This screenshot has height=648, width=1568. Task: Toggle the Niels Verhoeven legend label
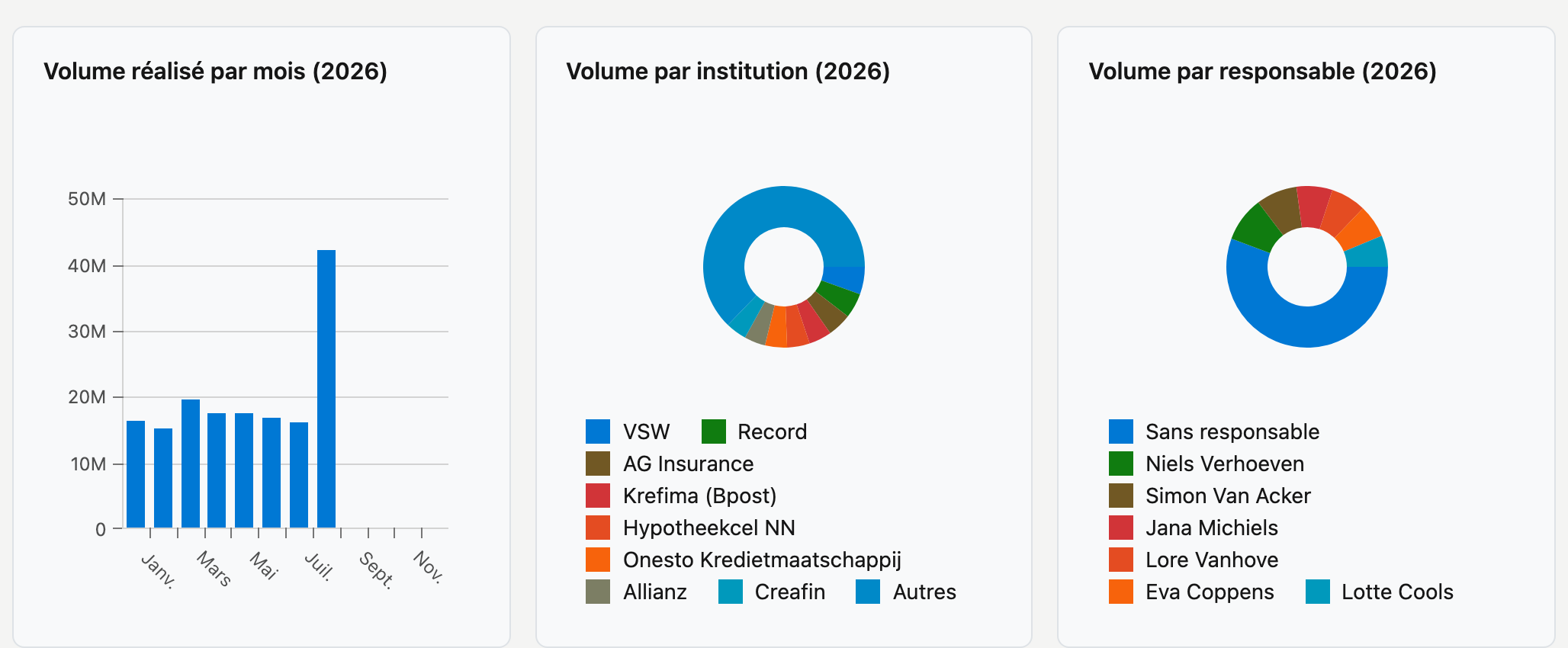[1225, 464]
